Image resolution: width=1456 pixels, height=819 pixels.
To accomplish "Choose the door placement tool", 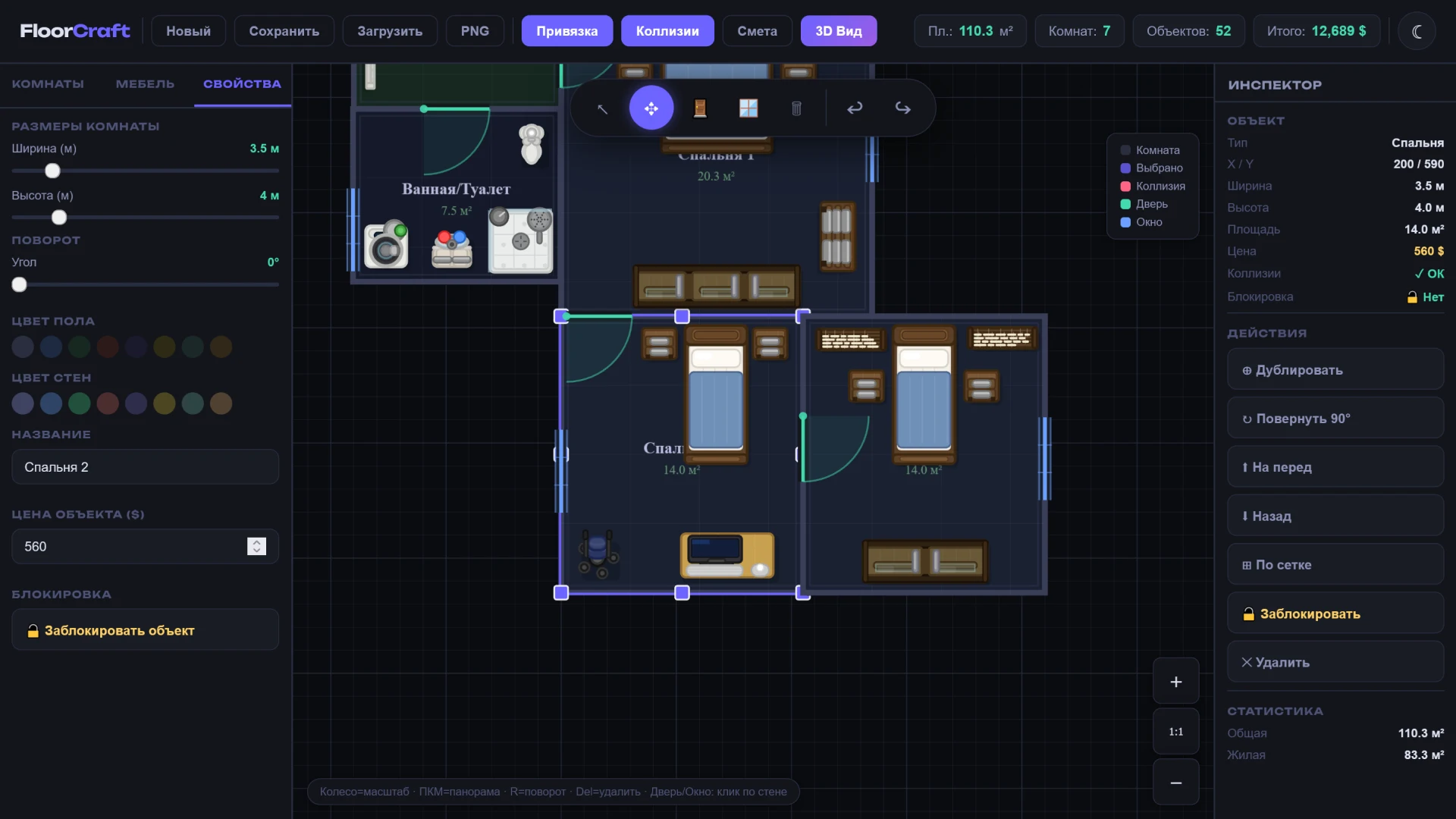I will [700, 108].
